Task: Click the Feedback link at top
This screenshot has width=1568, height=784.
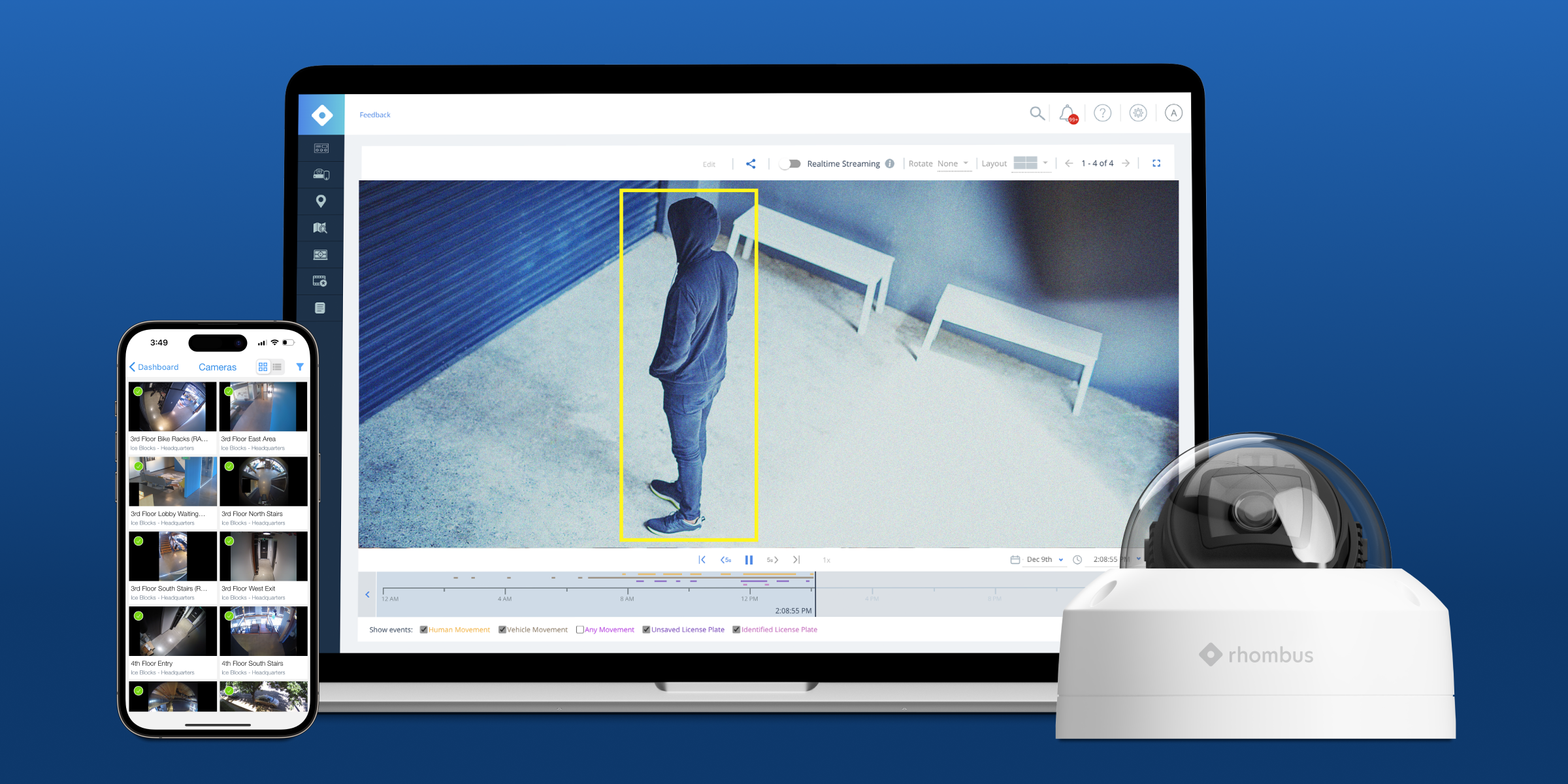Action: click(x=375, y=114)
